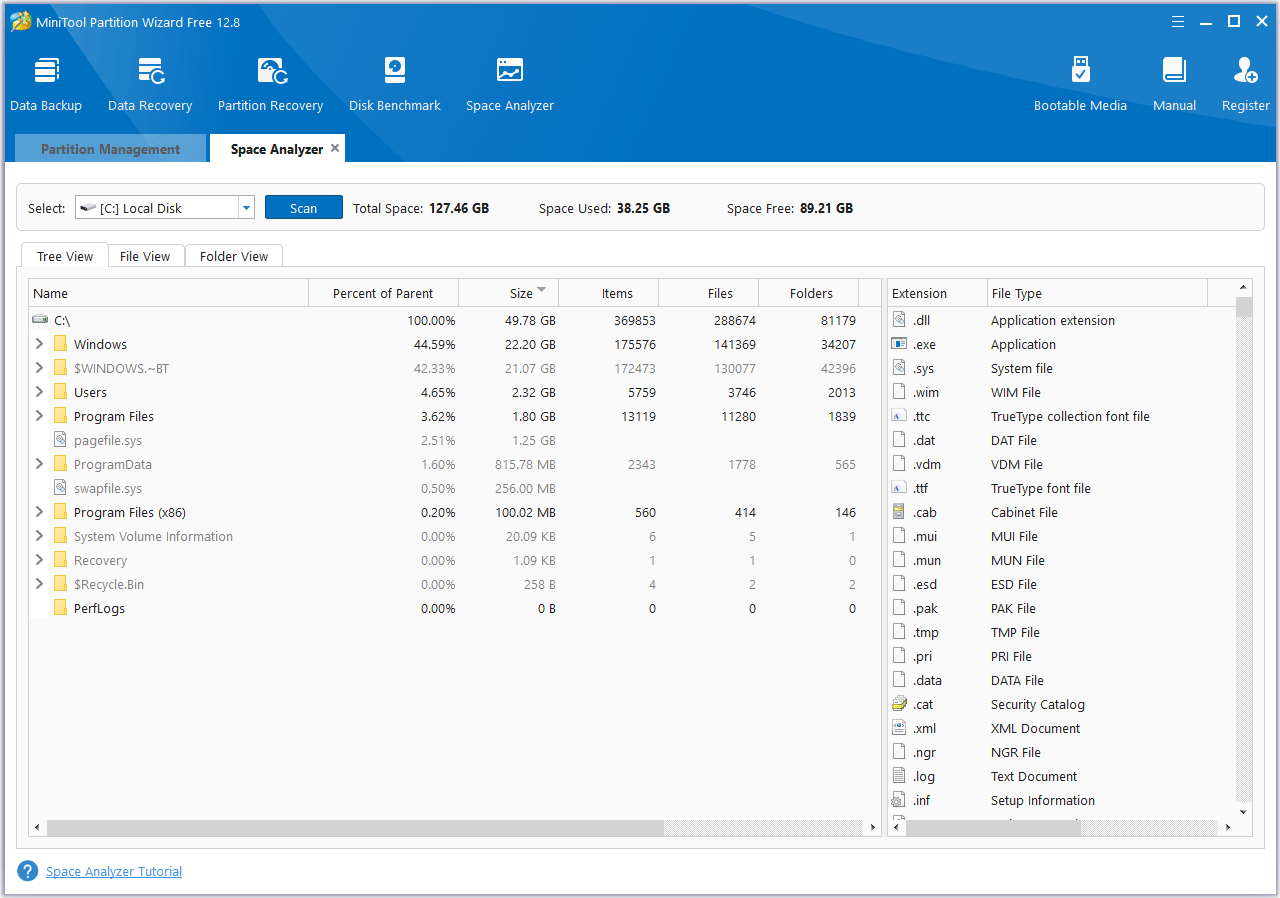Screen dimensions: 1280x898
Task: Sort by the Extension column header
Action: (937, 293)
